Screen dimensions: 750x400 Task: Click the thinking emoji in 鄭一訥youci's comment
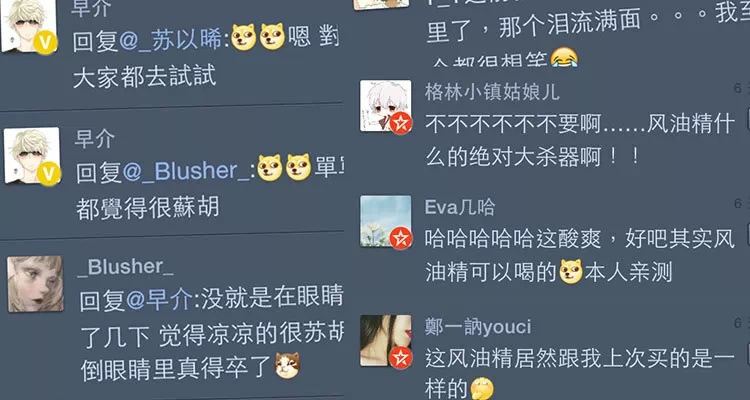(x=482, y=389)
